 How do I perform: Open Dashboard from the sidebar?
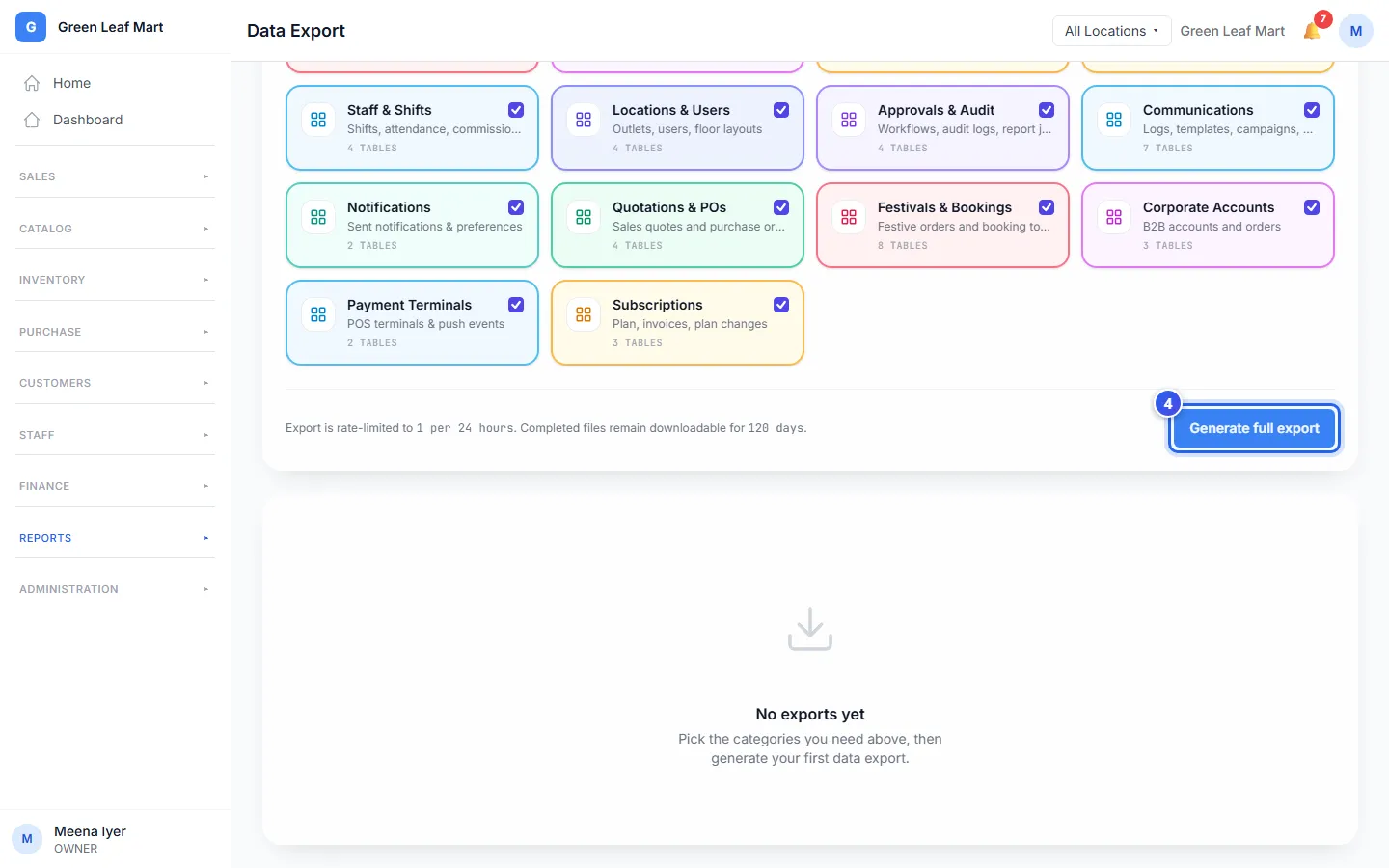point(116,120)
